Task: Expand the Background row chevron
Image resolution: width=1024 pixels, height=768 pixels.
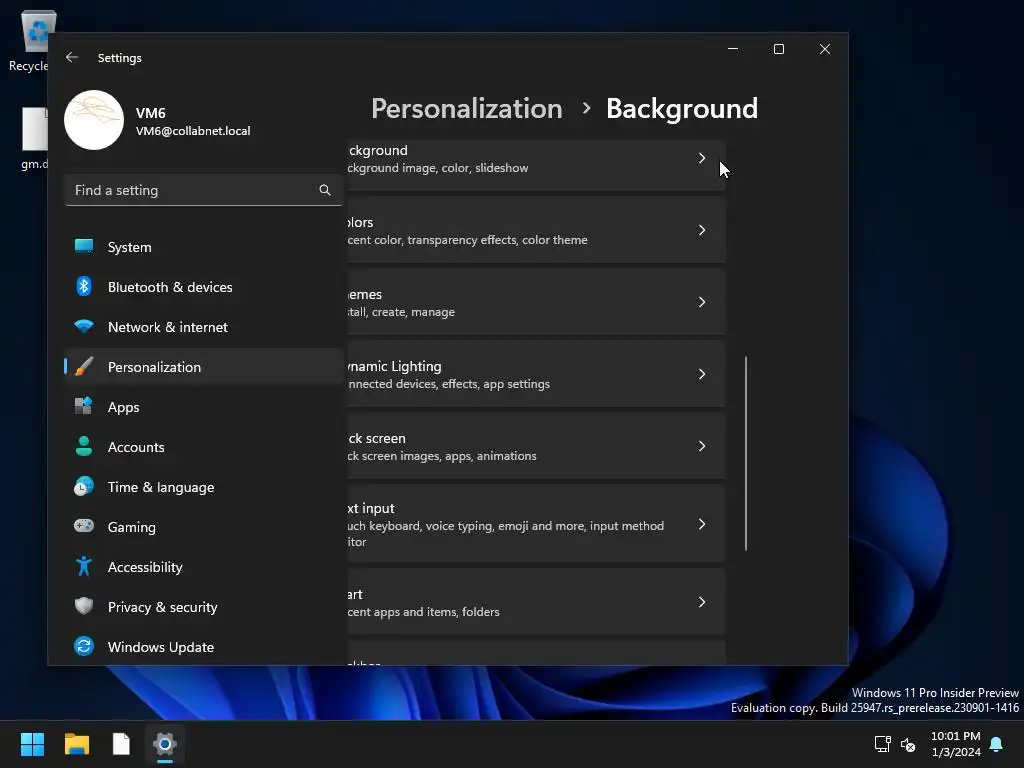Action: click(701, 158)
